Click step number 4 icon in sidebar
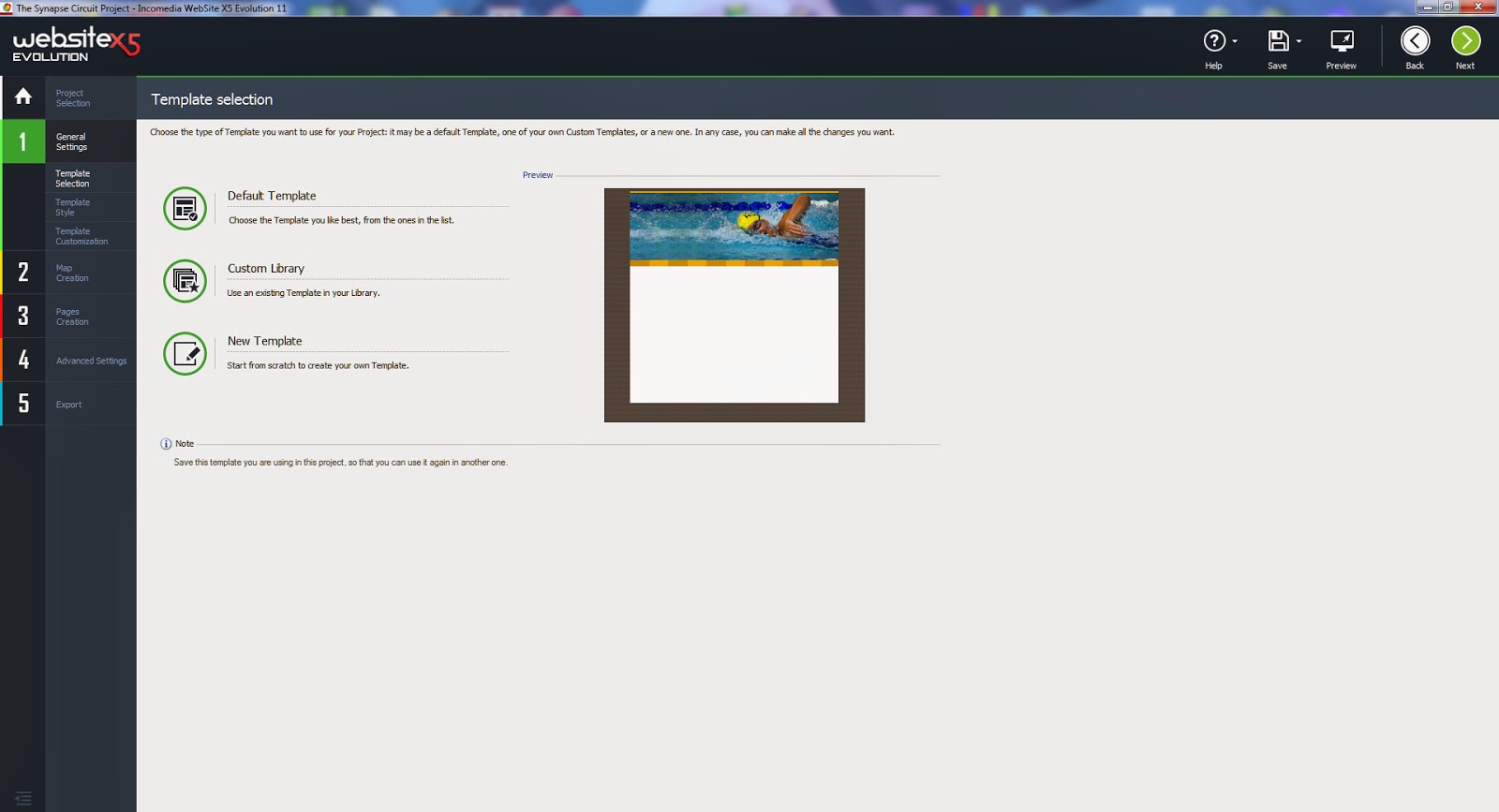Viewport: 1499px width, 812px height. click(23, 361)
